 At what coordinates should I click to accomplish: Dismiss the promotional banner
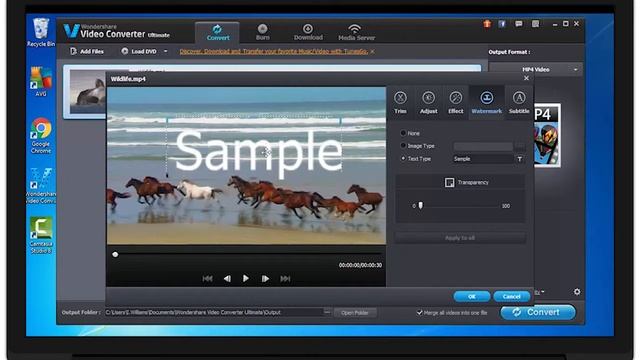(x=373, y=51)
